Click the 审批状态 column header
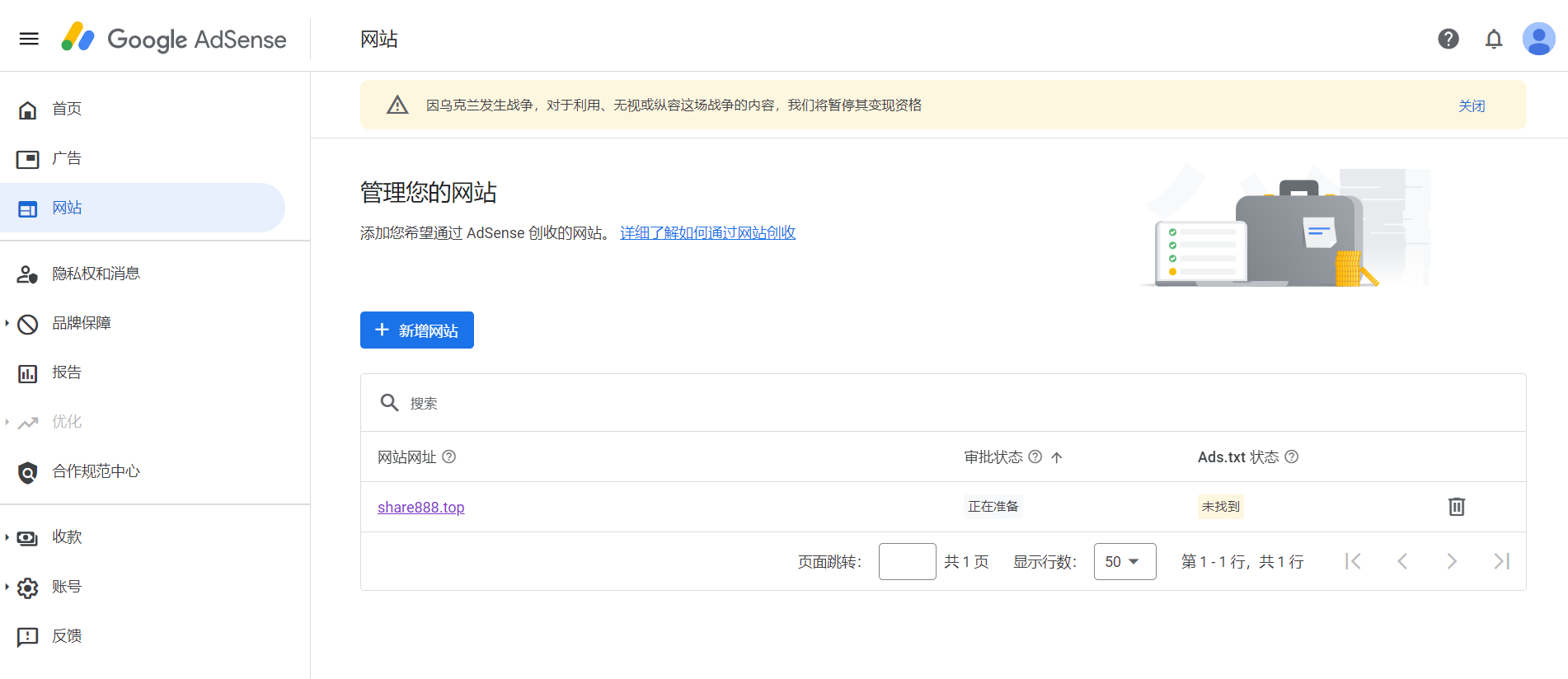This screenshot has height=679, width=1568. (x=993, y=457)
